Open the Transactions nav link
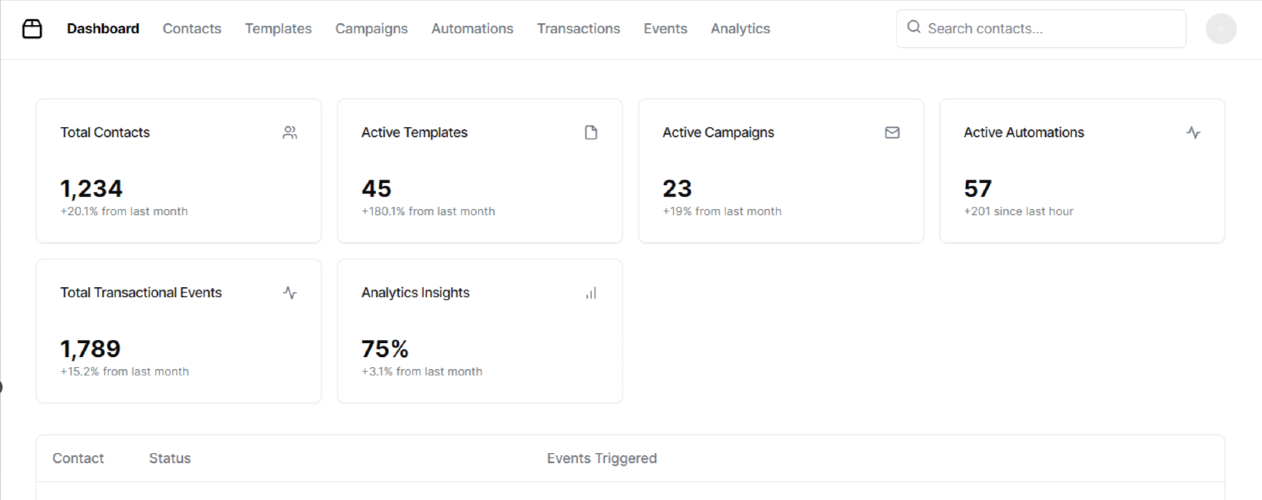Viewport: 1262px width, 500px height. coord(578,29)
